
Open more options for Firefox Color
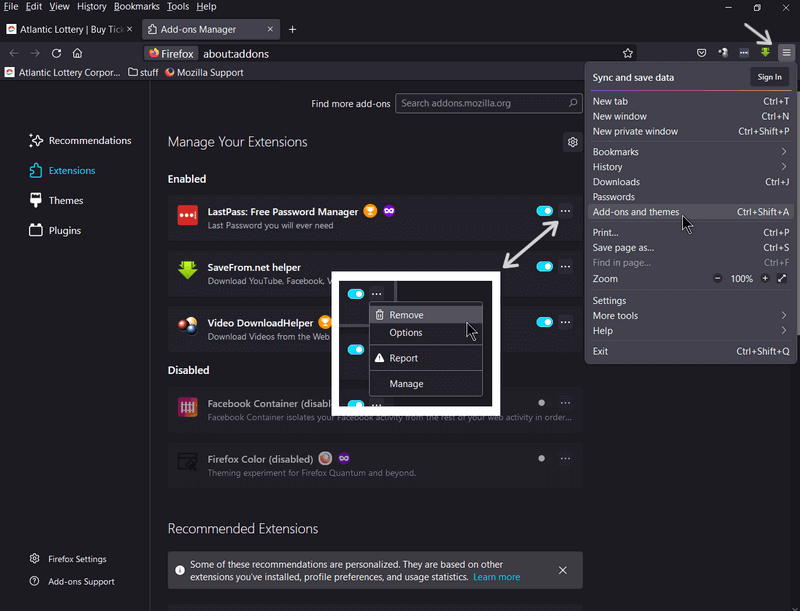point(565,459)
